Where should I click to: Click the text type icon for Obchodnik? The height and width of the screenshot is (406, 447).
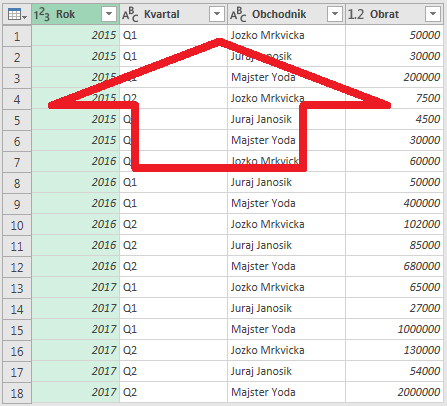point(238,14)
